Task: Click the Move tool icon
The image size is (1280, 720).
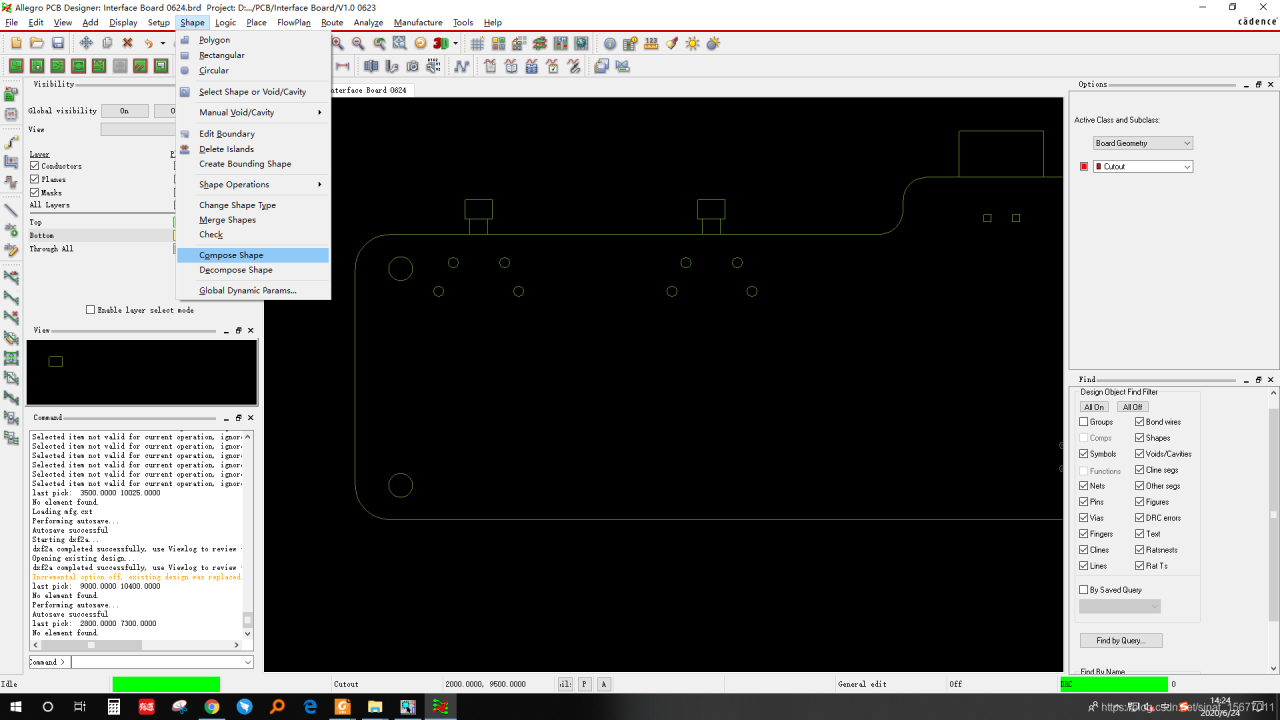Action: [86, 43]
